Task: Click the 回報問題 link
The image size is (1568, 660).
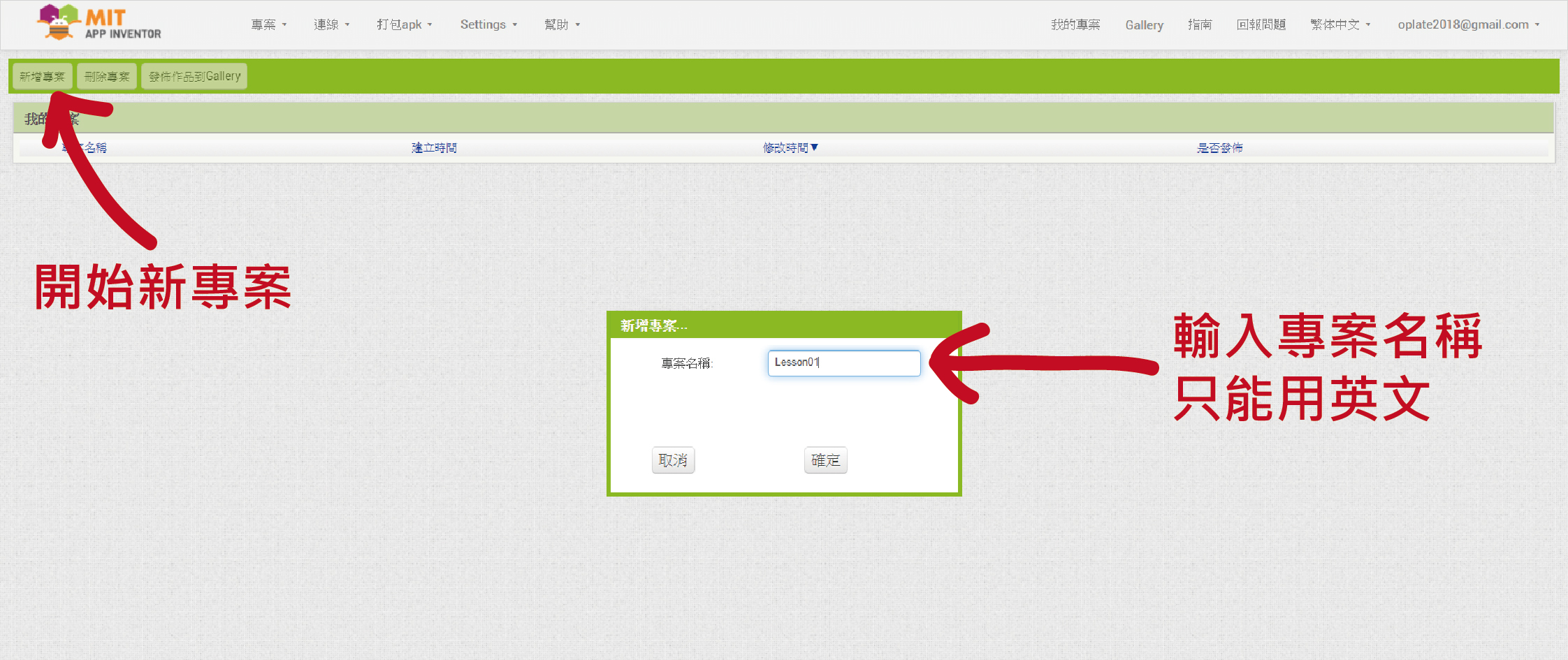Action: coord(1261,24)
